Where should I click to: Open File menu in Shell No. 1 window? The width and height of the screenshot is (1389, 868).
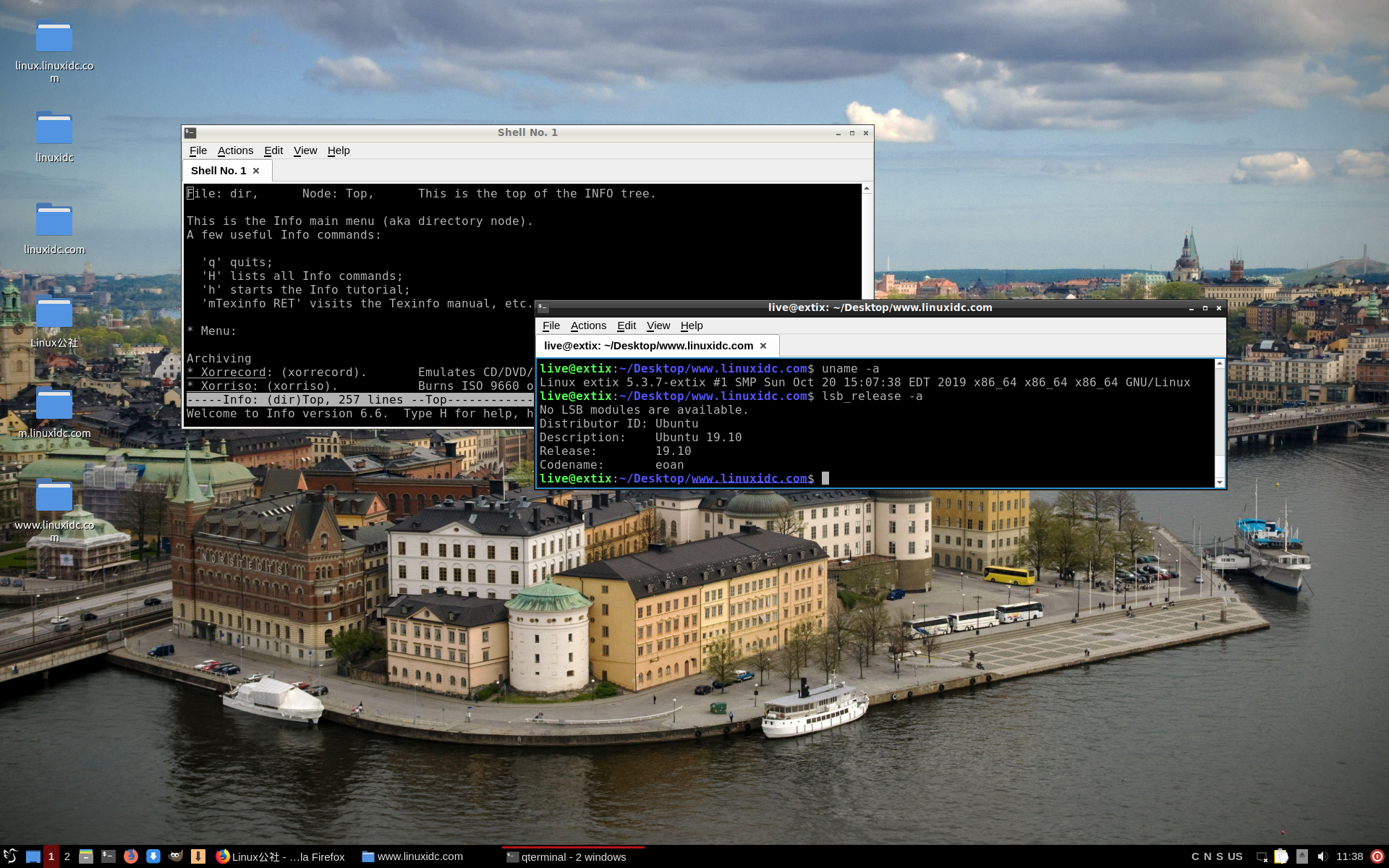pyautogui.click(x=198, y=150)
